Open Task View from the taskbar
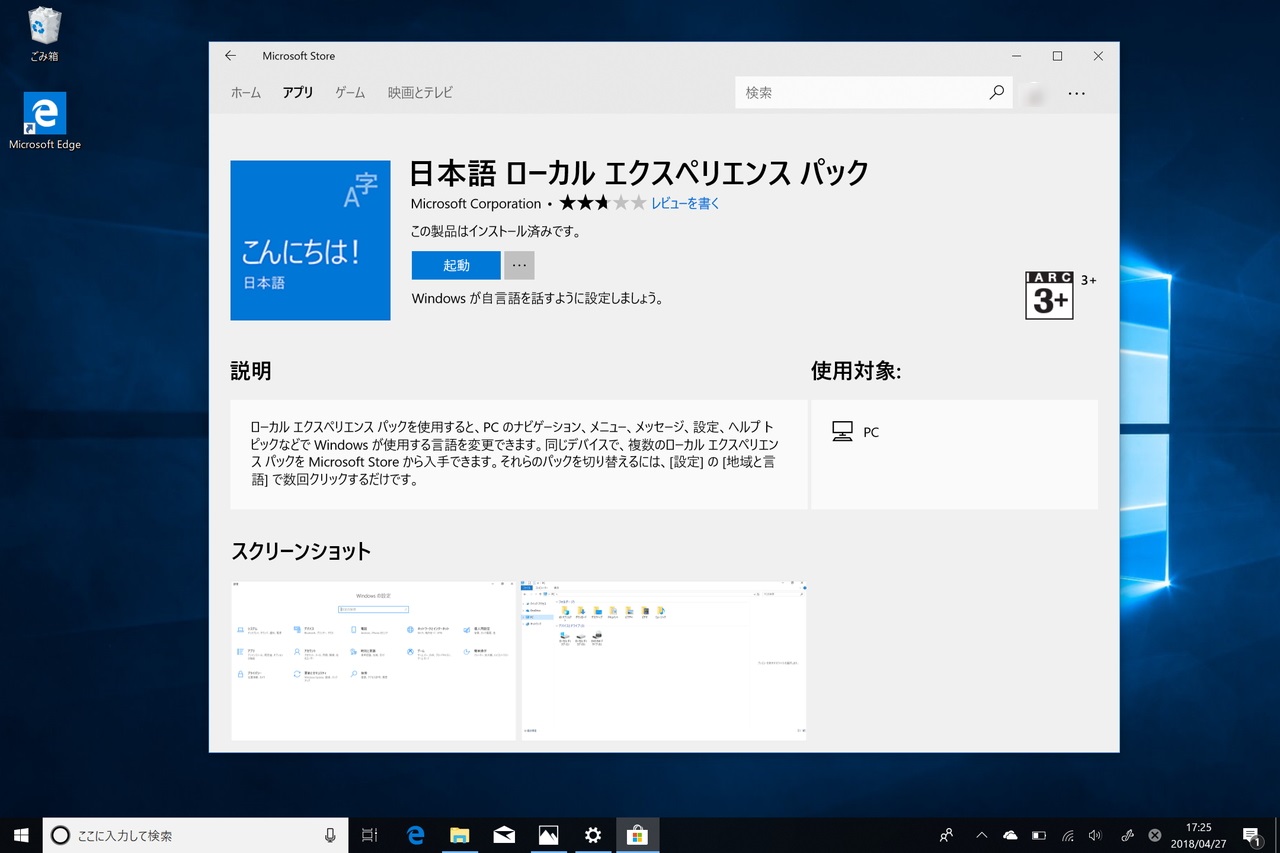This screenshot has height=853, width=1280. coord(369,835)
